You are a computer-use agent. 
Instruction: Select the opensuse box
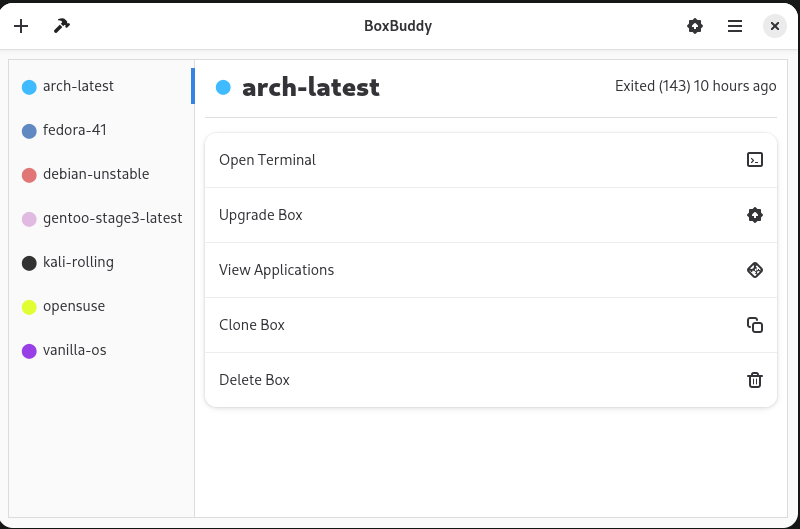(74, 306)
